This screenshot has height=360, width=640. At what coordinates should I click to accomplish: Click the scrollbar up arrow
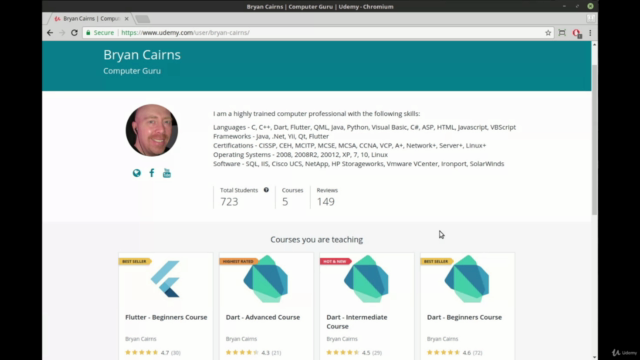coord(594,44)
